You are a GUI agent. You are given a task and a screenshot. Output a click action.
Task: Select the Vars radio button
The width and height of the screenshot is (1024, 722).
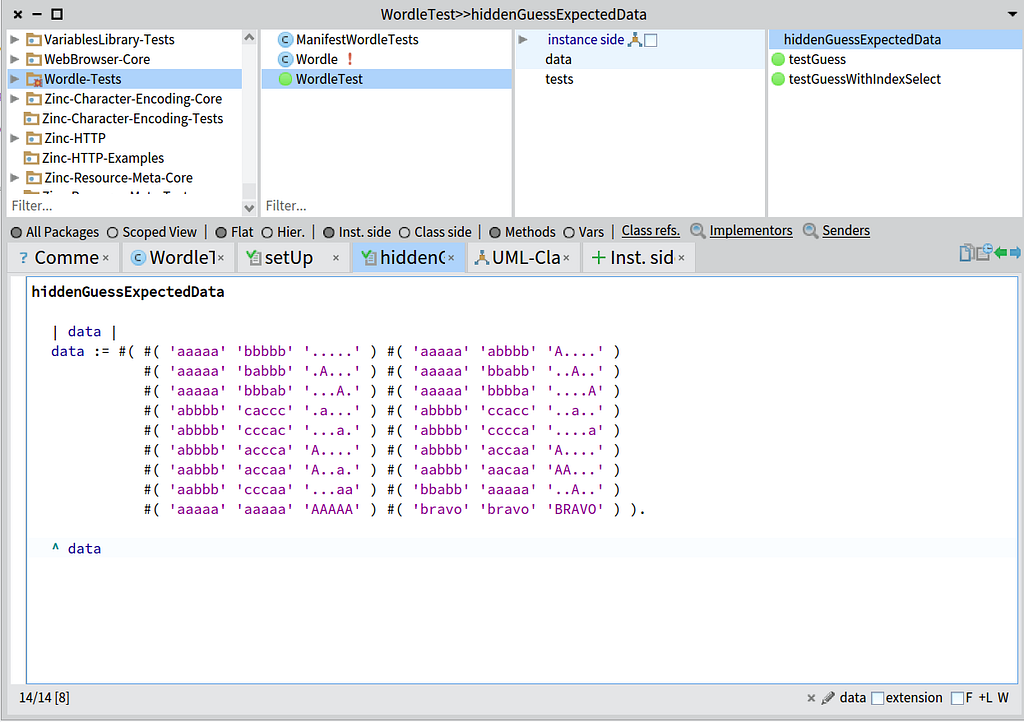(x=569, y=232)
